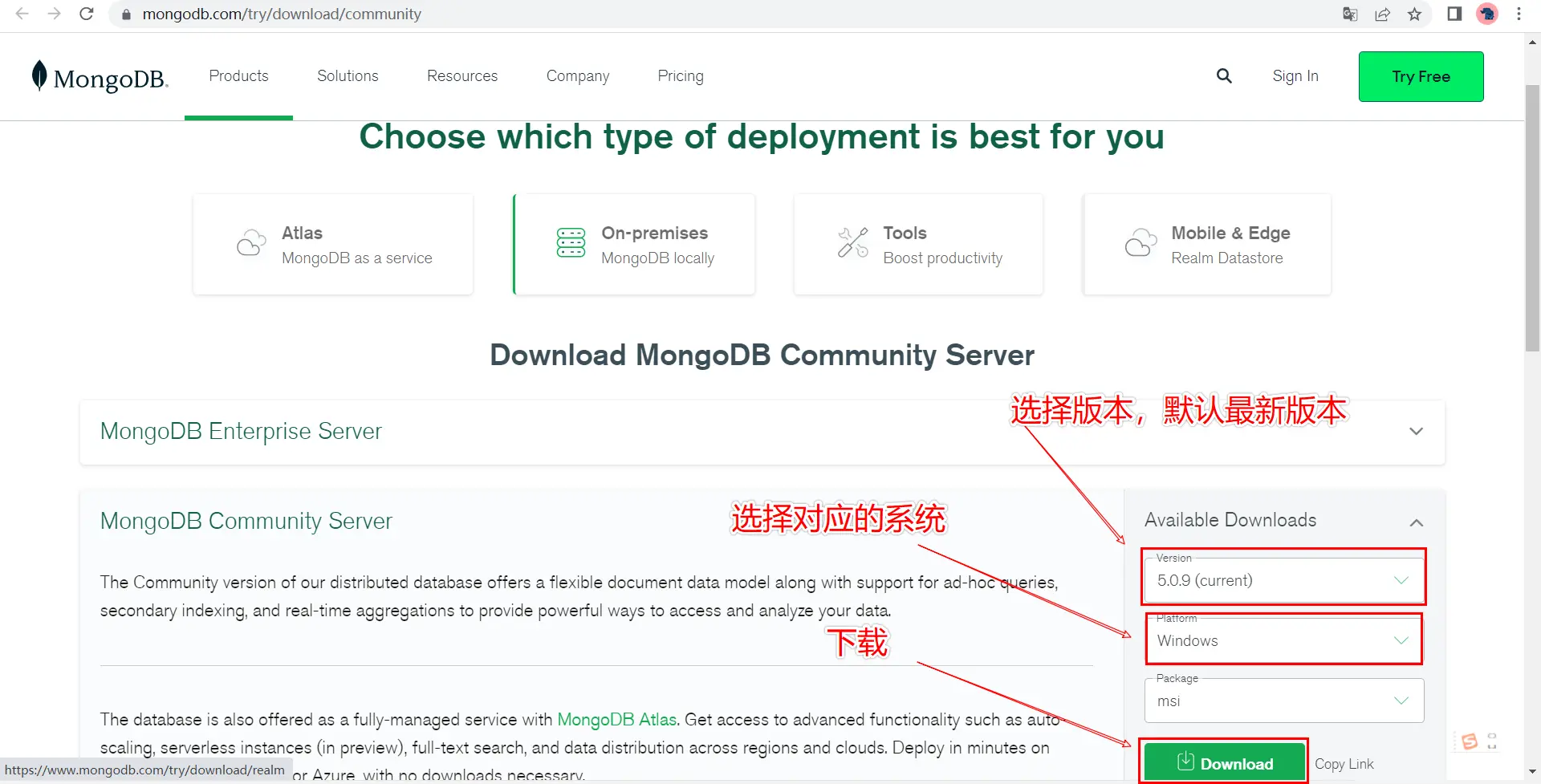Click the green Download button
This screenshot has width=1541, height=784.
(x=1225, y=762)
